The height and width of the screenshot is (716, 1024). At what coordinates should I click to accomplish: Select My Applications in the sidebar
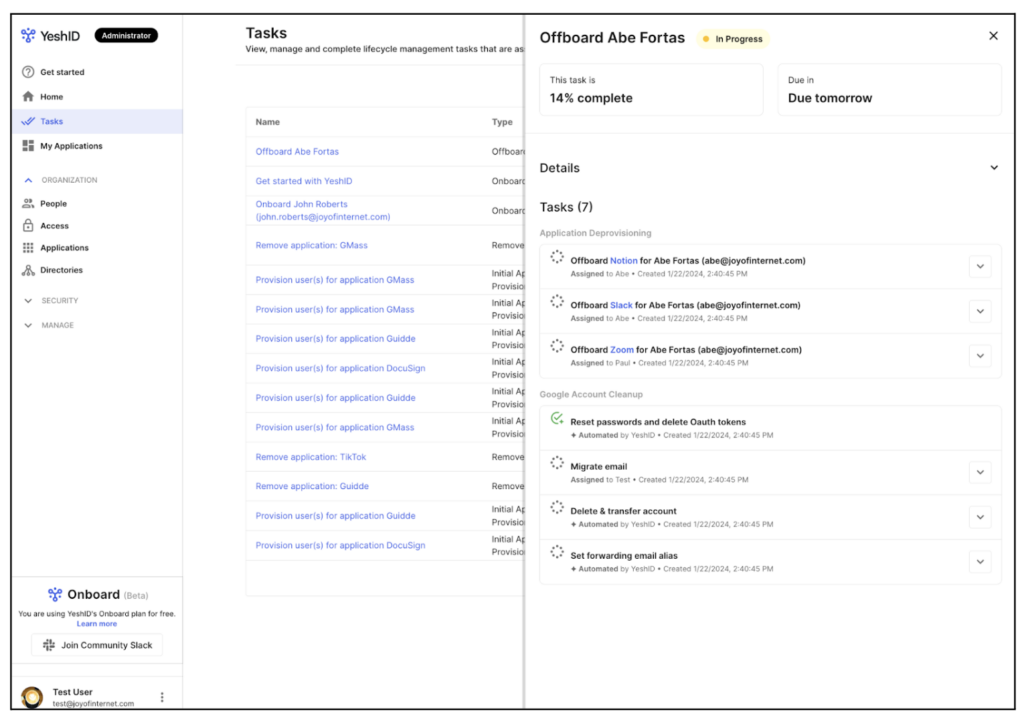(97, 146)
